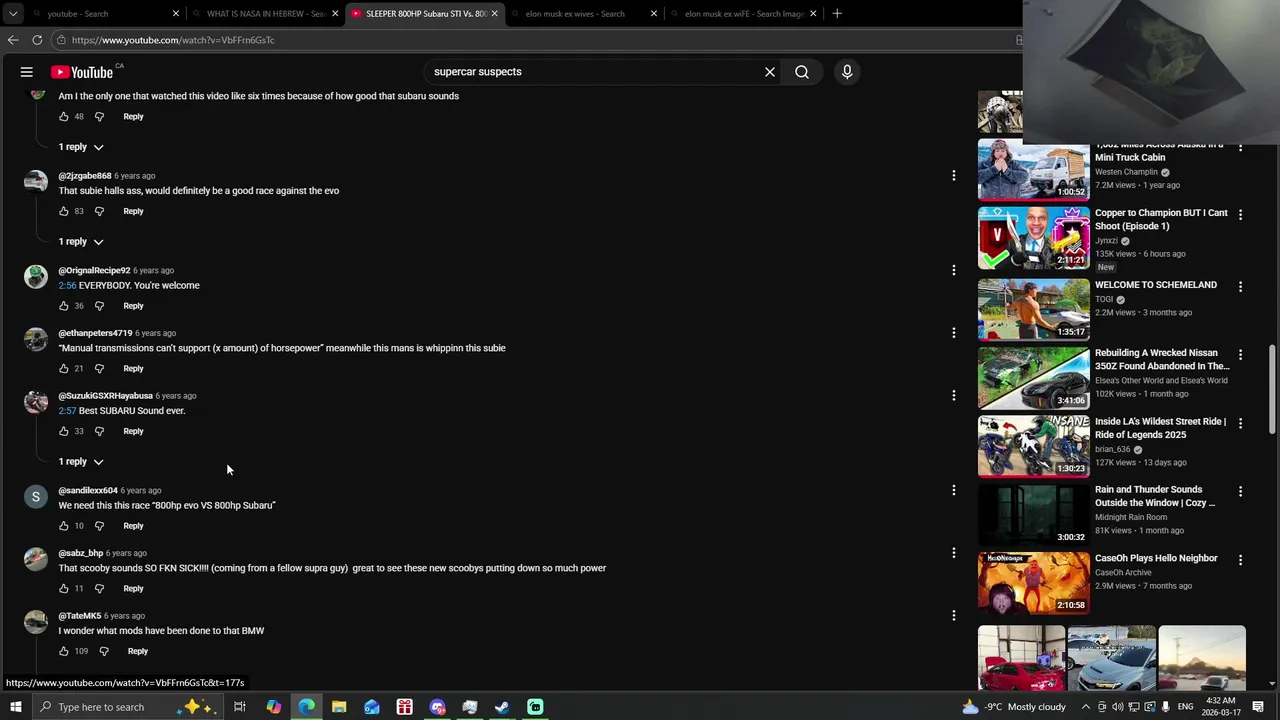Open weather widget showing -9°C
The width and height of the screenshot is (1280, 720).
[x=1016, y=707]
